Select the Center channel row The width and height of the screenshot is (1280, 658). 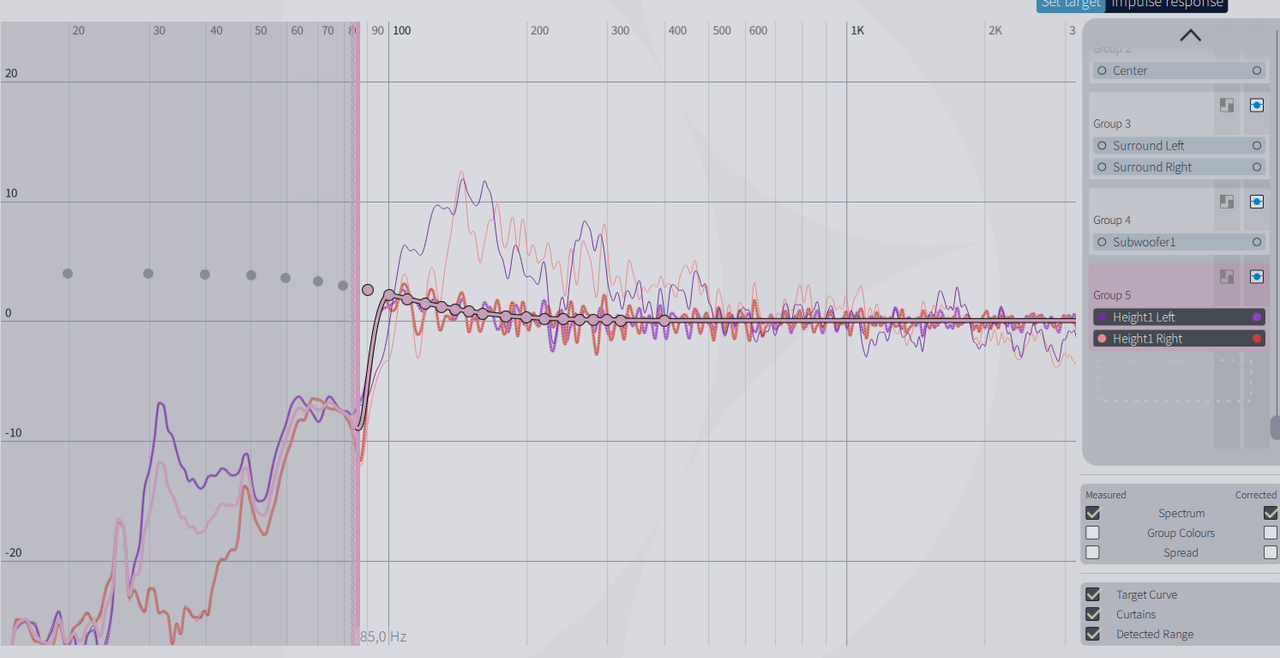(1179, 71)
